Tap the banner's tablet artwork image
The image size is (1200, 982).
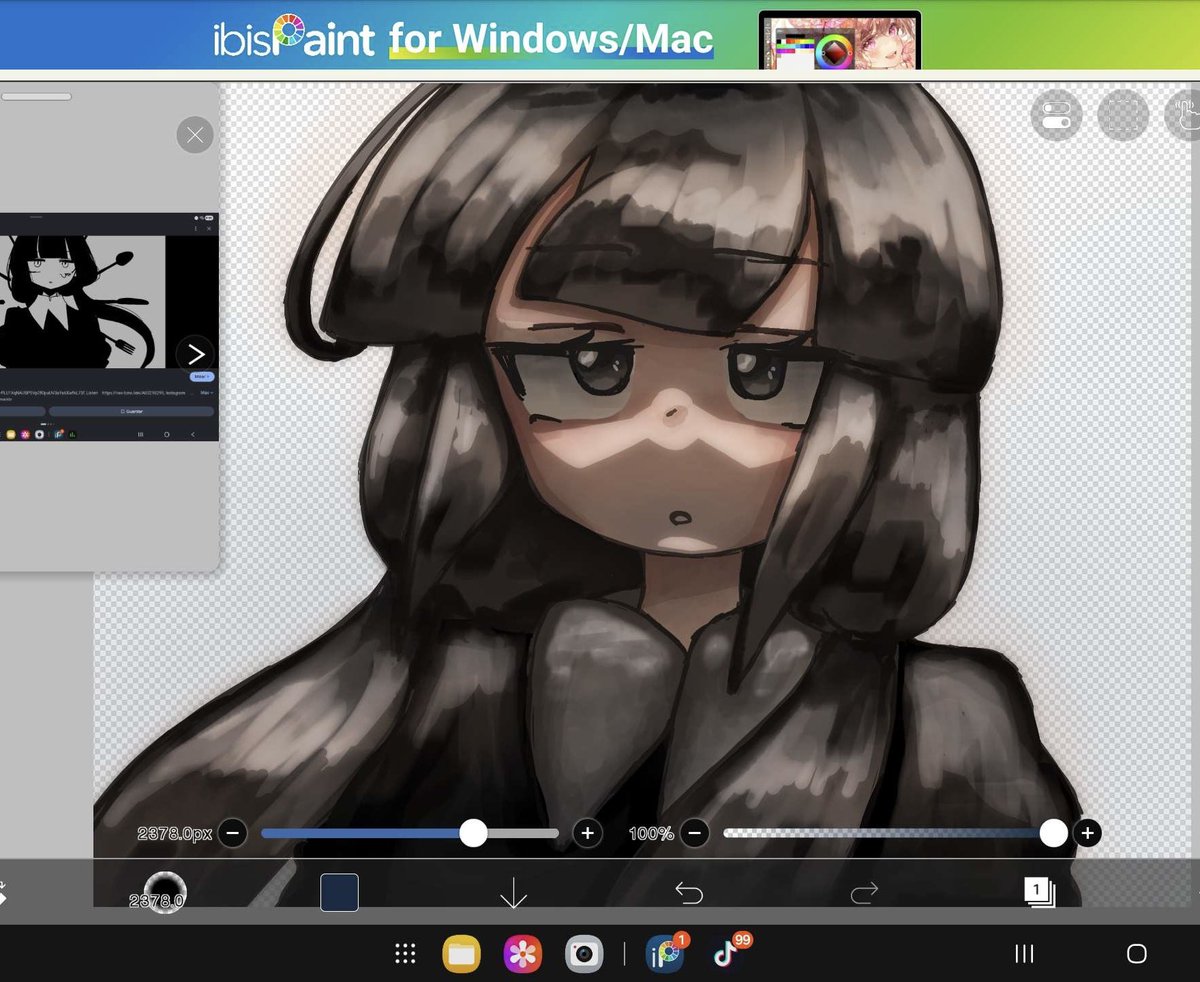pyautogui.click(x=840, y=40)
